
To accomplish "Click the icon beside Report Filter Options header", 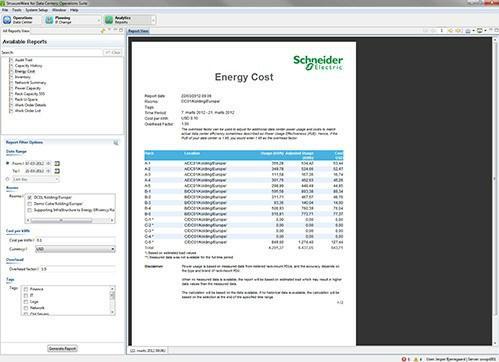I will (116, 142).
